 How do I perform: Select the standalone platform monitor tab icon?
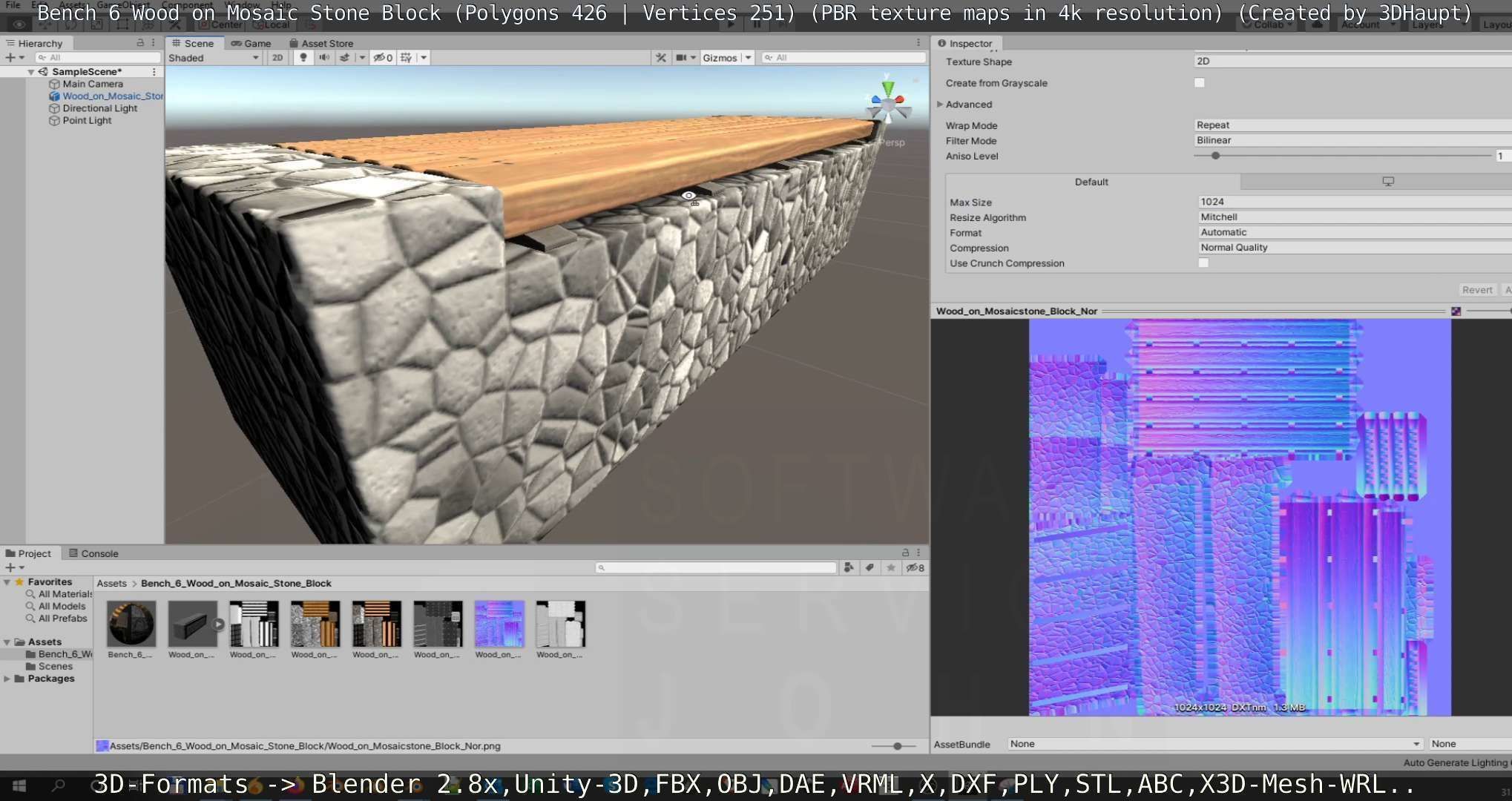tap(1388, 182)
